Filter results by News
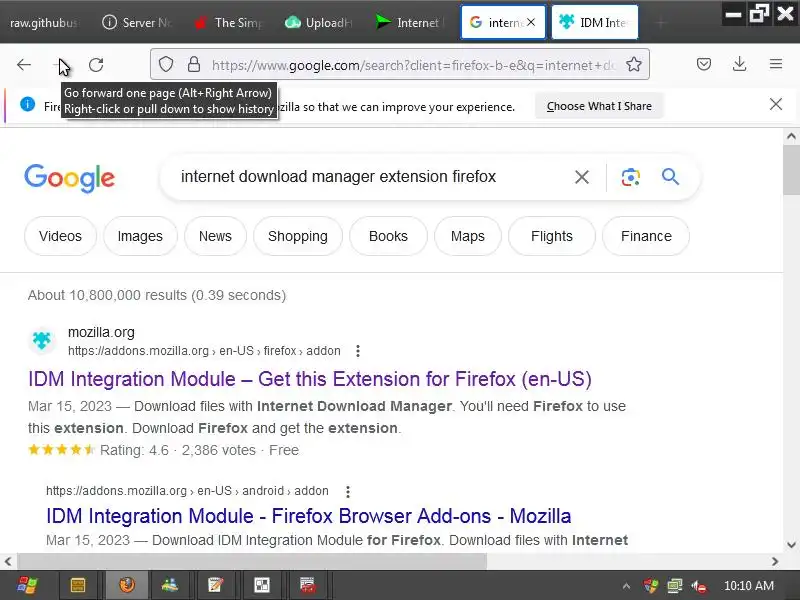800x600 pixels. (215, 236)
